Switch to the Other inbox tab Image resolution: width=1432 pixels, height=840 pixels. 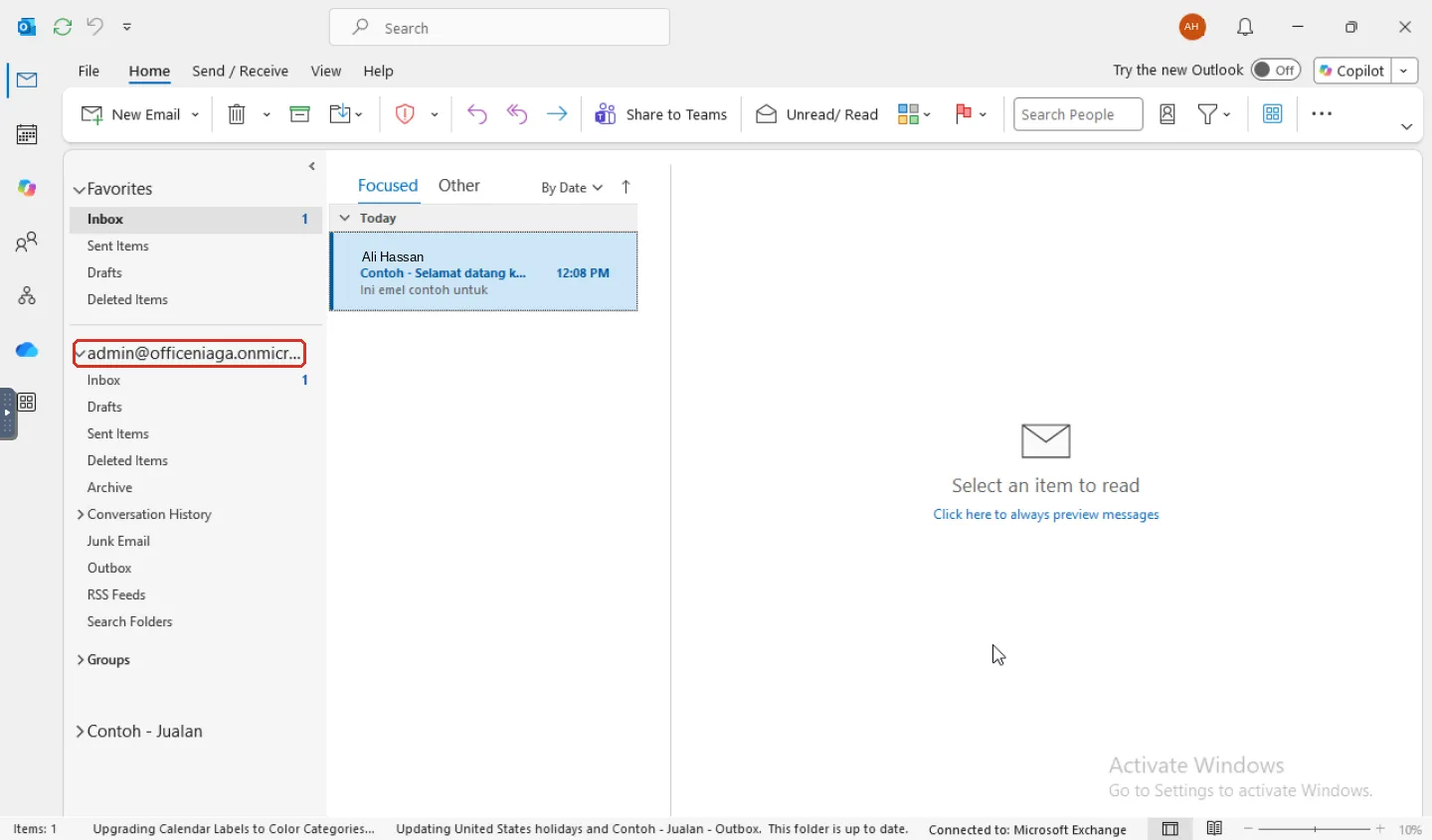459,186
